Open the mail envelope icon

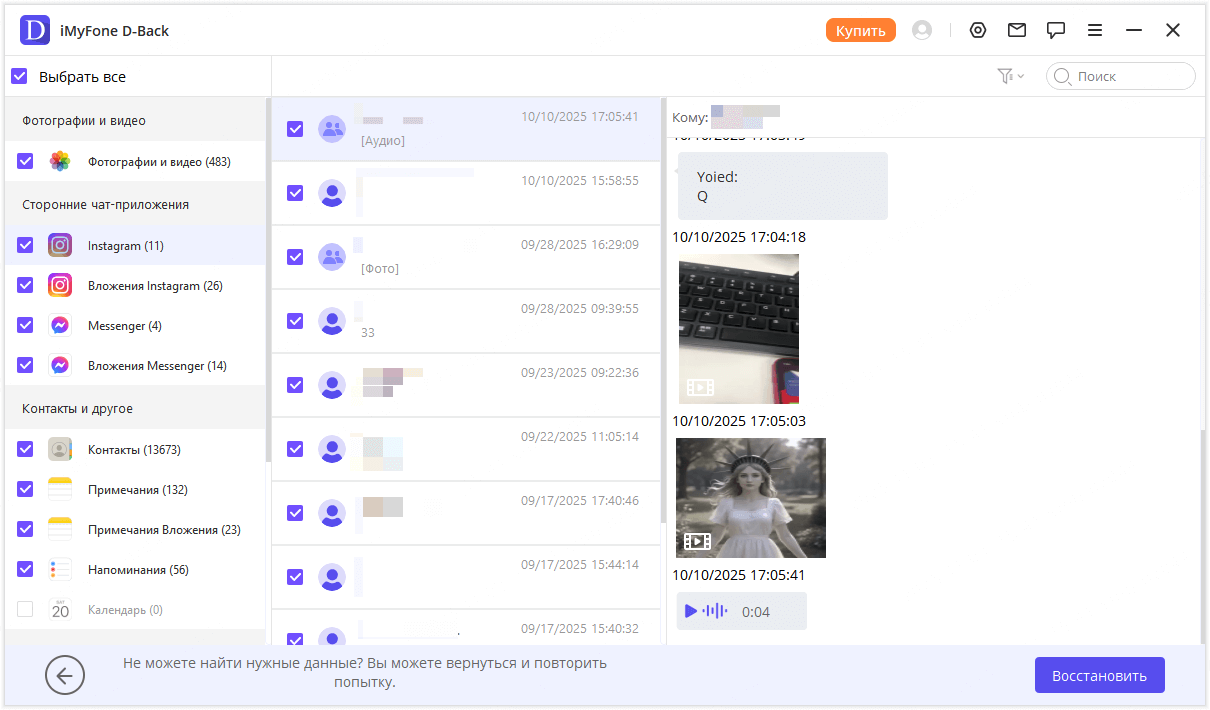[1017, 31]
